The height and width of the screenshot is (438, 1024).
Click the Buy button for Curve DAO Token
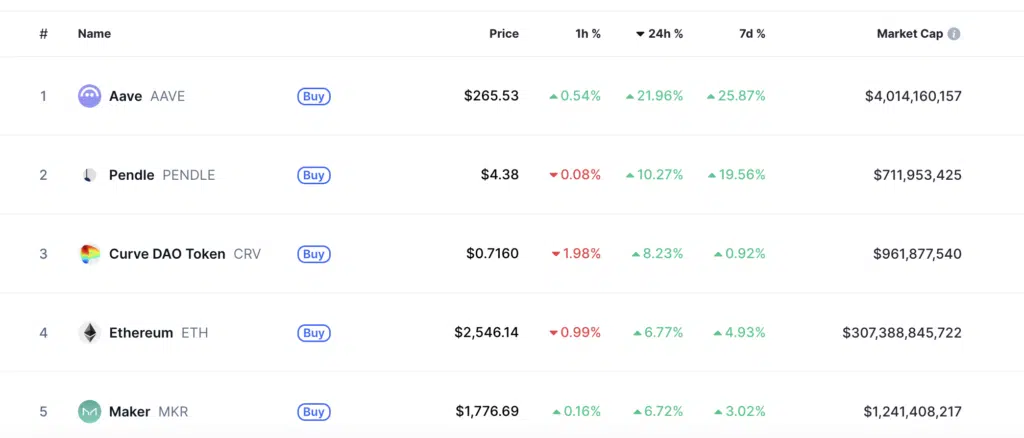click(314, 255)
